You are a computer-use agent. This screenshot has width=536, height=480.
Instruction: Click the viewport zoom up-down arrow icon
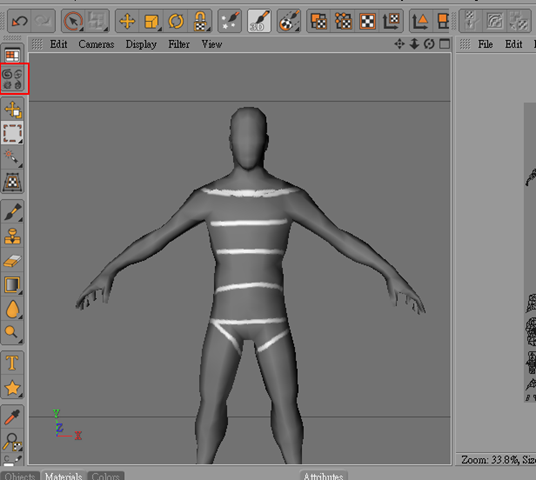pyautogui.click(x=414, y=44)
